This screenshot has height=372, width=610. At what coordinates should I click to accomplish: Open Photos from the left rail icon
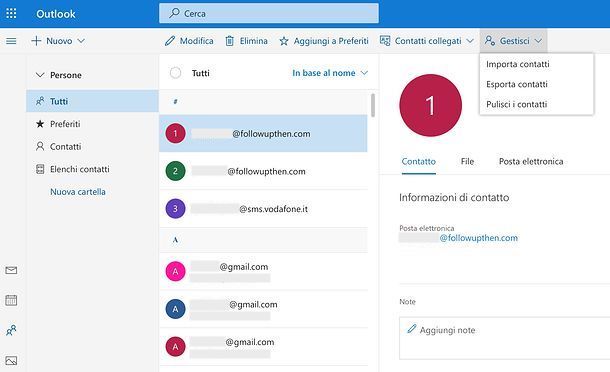click(11, 360)
